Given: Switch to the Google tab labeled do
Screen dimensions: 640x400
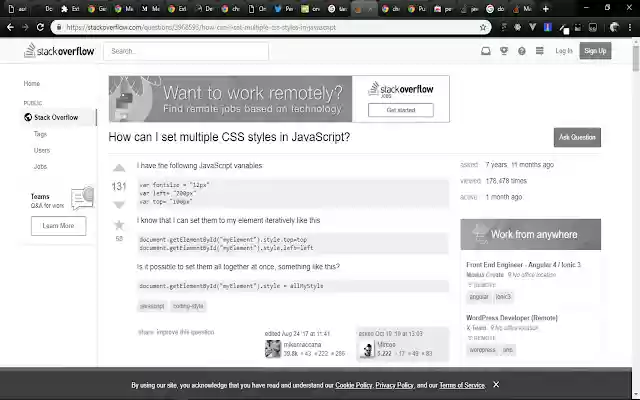Looking at the screenshot, I should click(x=495, y=8).
